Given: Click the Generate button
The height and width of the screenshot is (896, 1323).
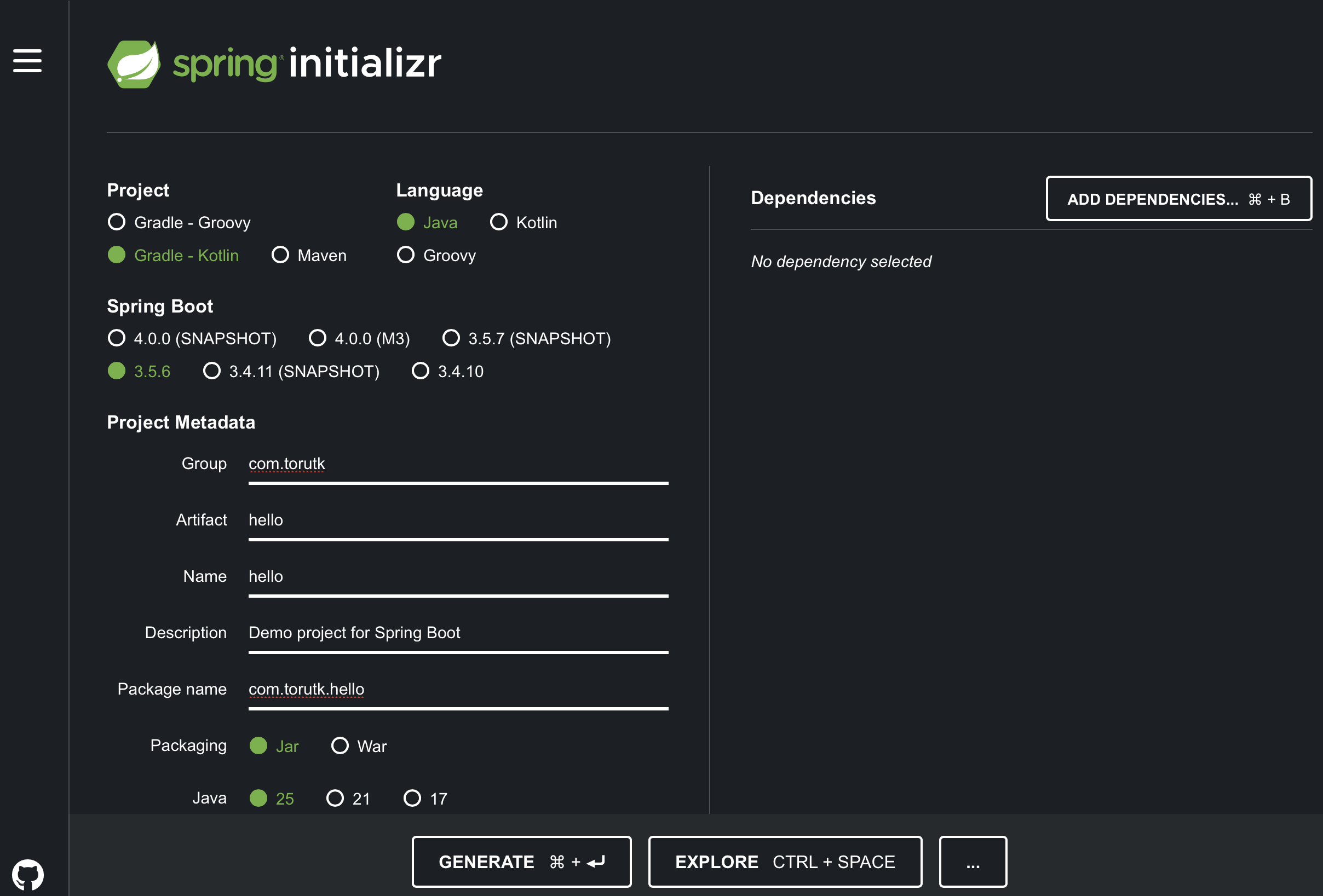Looking at the screenshot, I should (x=521, y=862).
